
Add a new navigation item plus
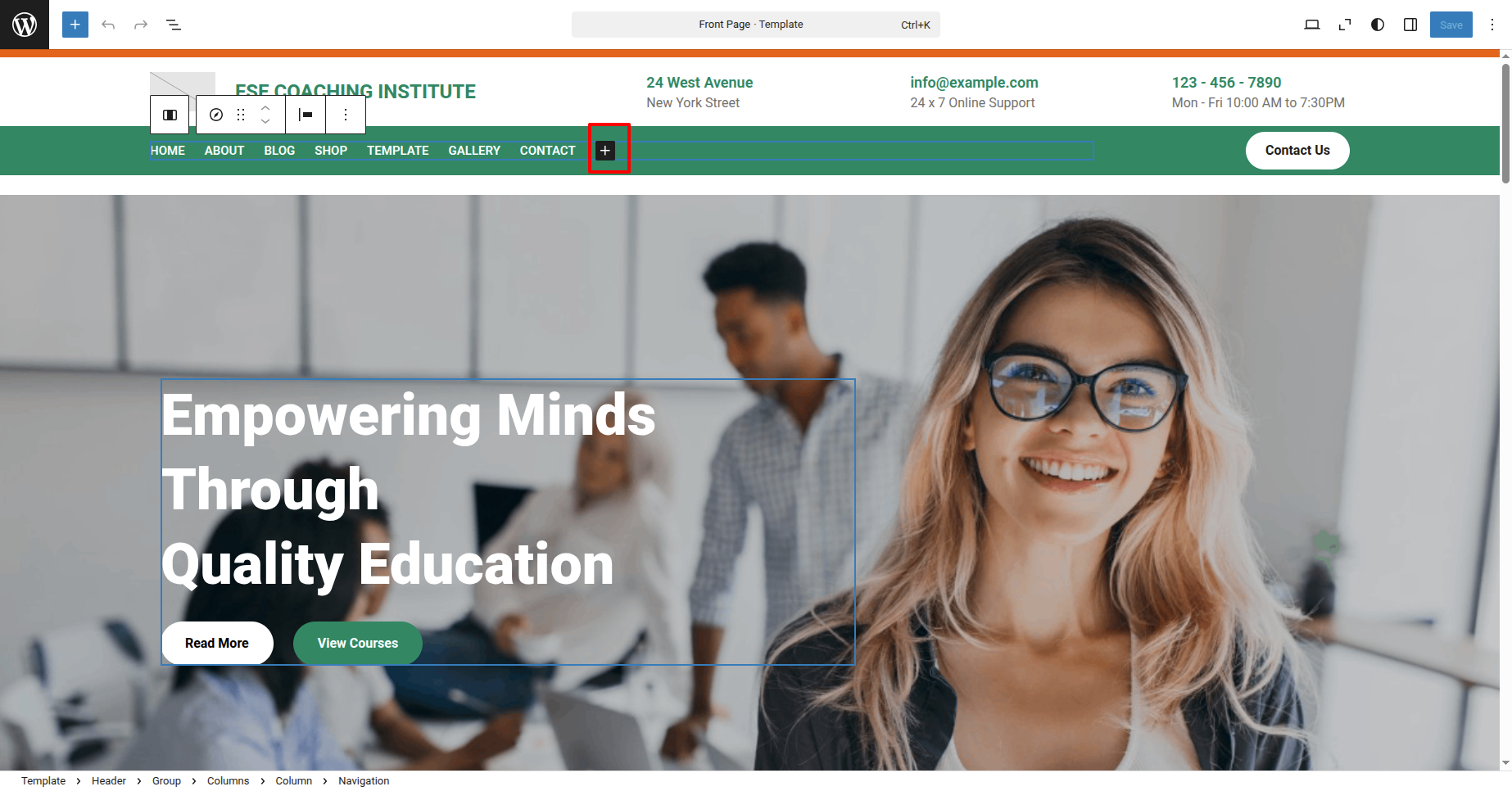click(605, 151)
